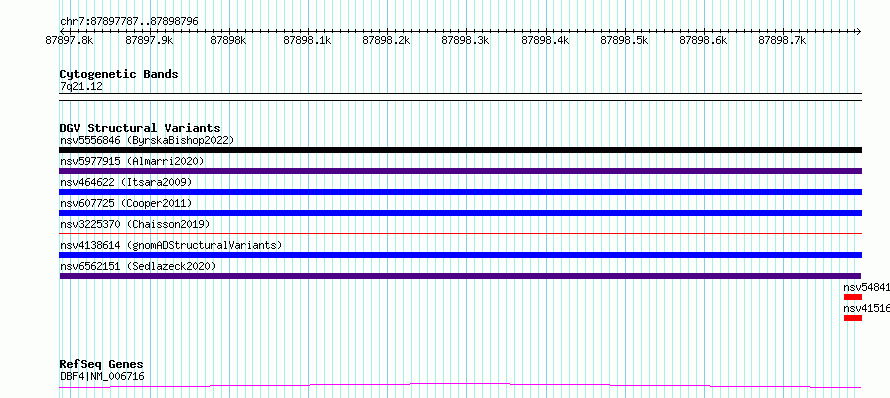Screen dimensions: 890x398
Task: Click the 87898.1k ruler position
Action: point(307,40)
